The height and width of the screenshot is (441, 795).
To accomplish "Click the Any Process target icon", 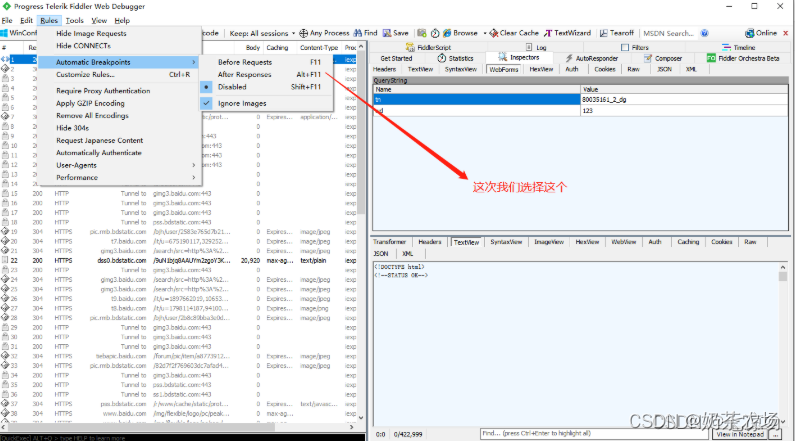I will pyautogui.click(x=303, y=33).
